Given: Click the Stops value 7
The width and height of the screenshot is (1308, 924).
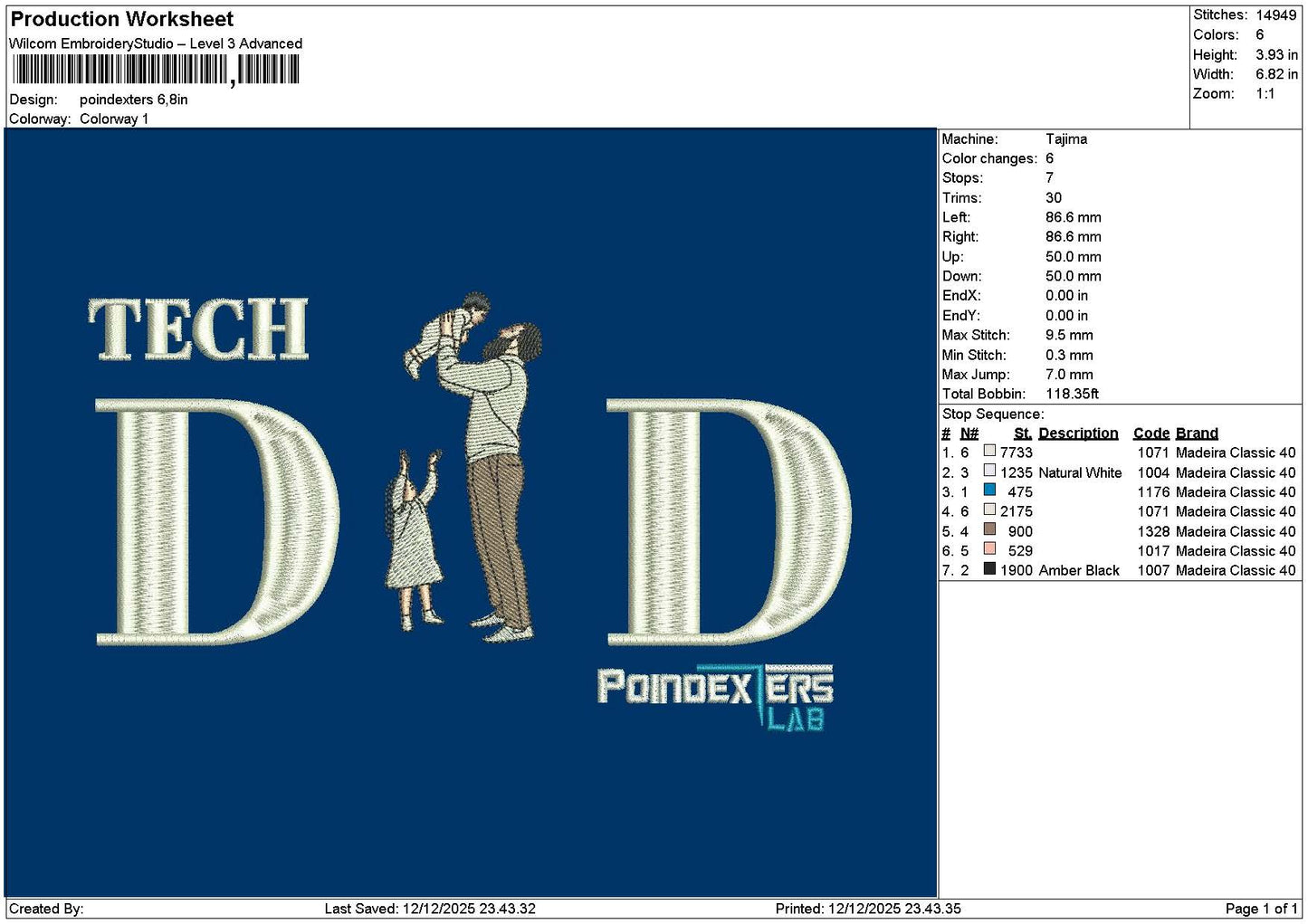Looking at the screenshot, I should tap(1050, 177).
